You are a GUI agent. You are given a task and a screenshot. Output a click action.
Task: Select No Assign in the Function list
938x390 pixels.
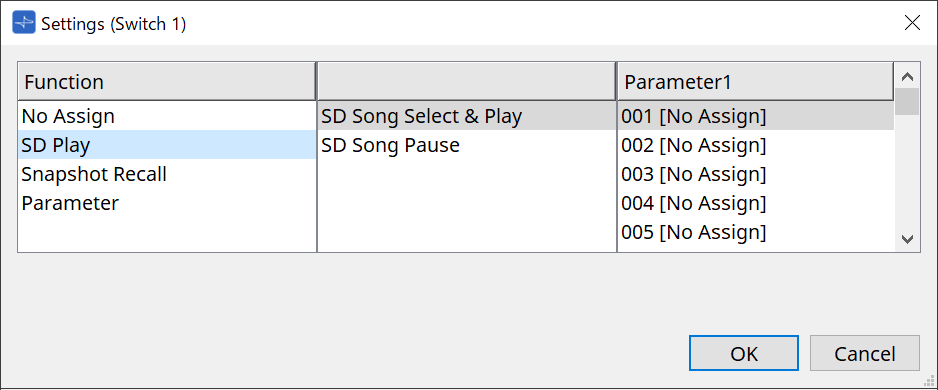click(x=167, y=116)
